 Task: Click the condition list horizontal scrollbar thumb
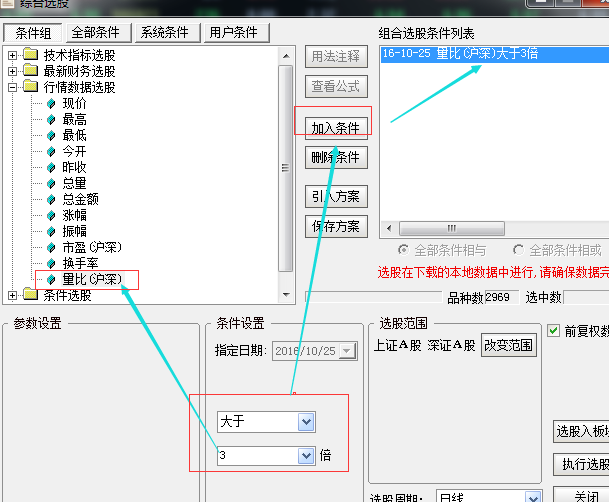(x=452, y=228)
